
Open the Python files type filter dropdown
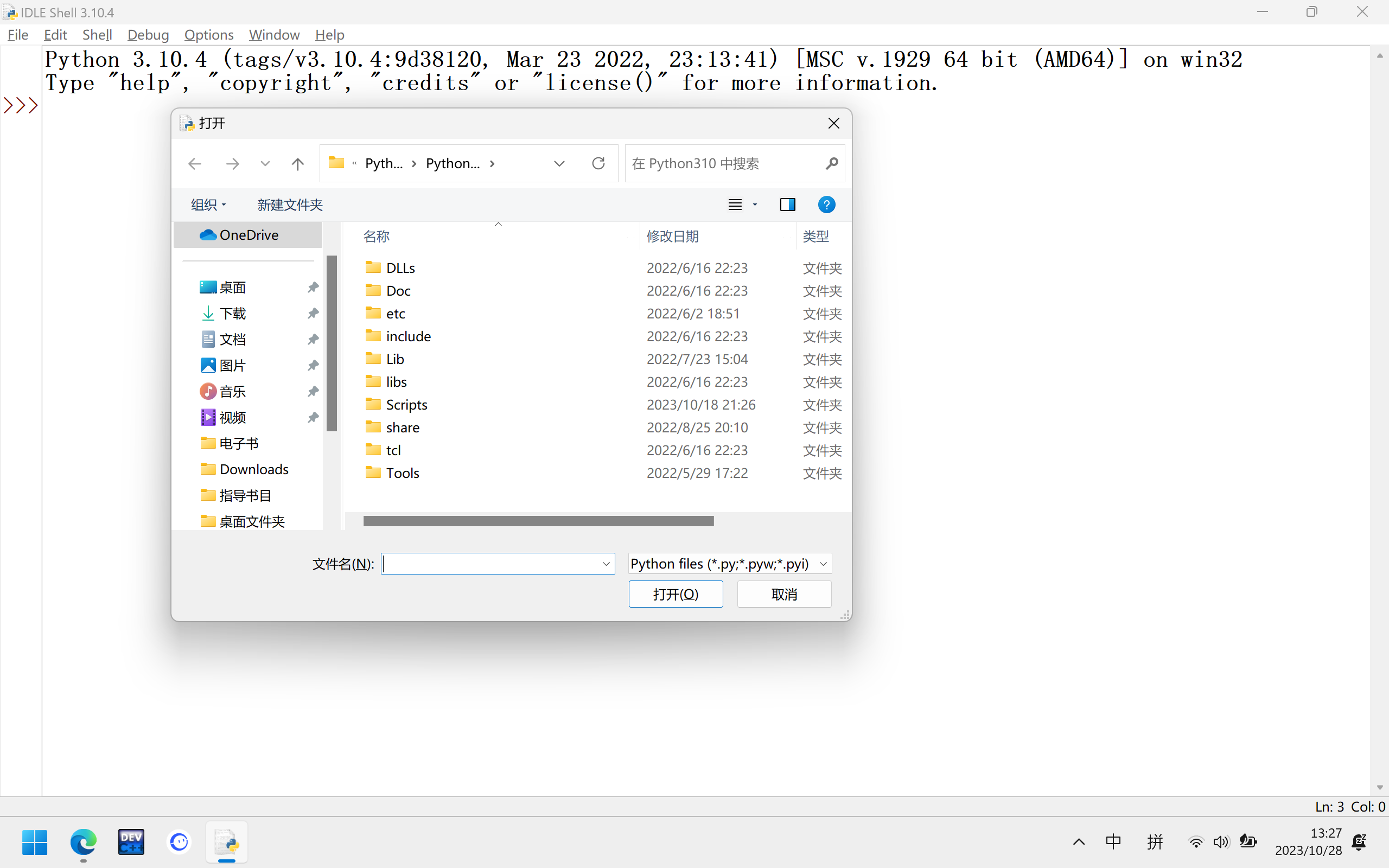[730, 564]
